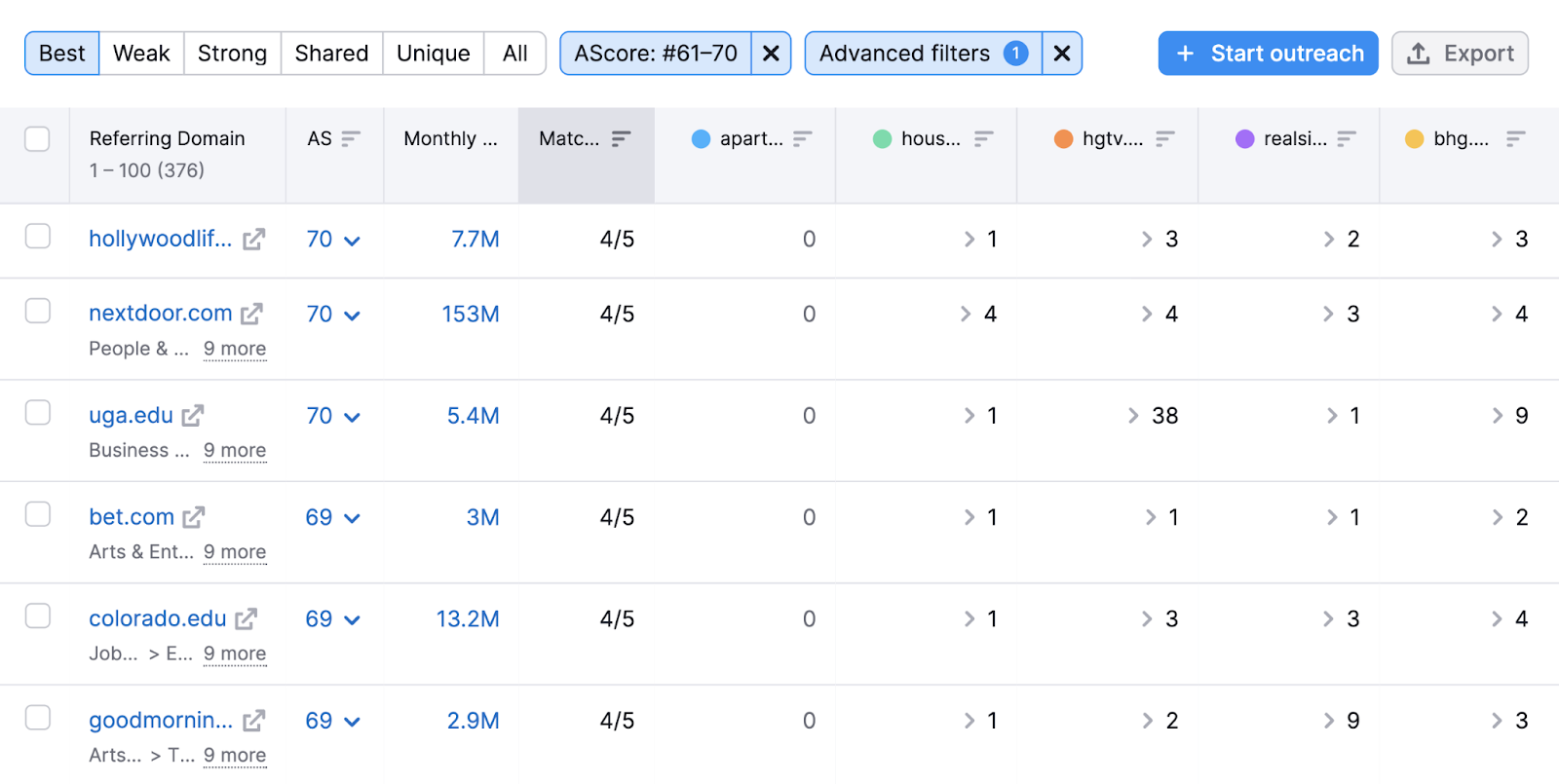1559x784 pixels.
Task: Sort the hgtv.... column
Action: tap(1164, 138)
